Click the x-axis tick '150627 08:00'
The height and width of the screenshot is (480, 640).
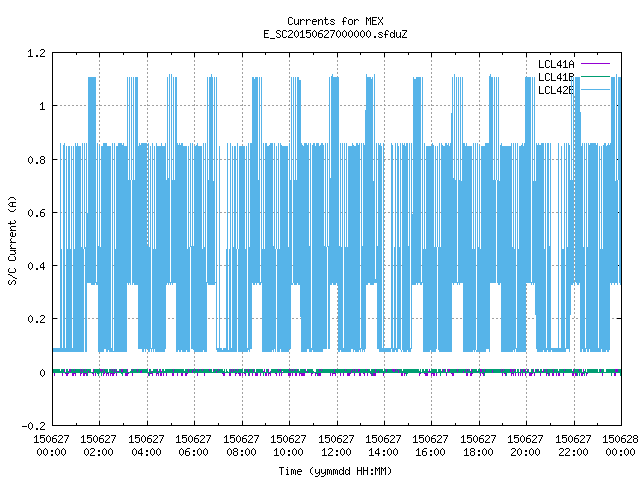[x=241, y=446]
